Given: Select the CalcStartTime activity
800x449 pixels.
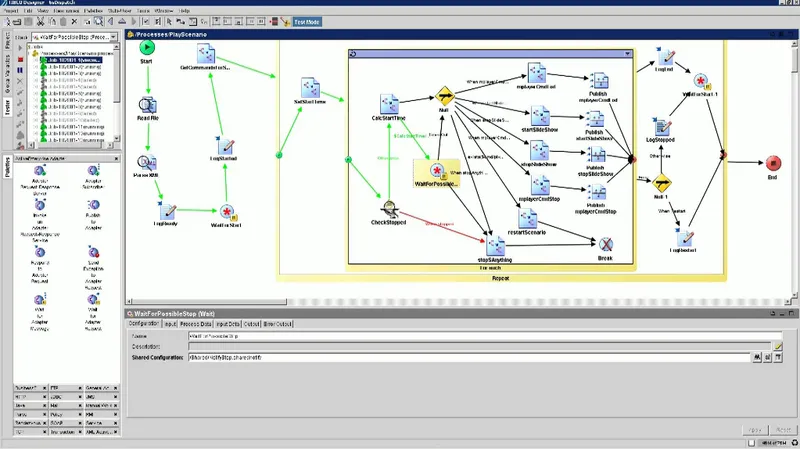Looking at the screenshot, I should pos(389,104).
